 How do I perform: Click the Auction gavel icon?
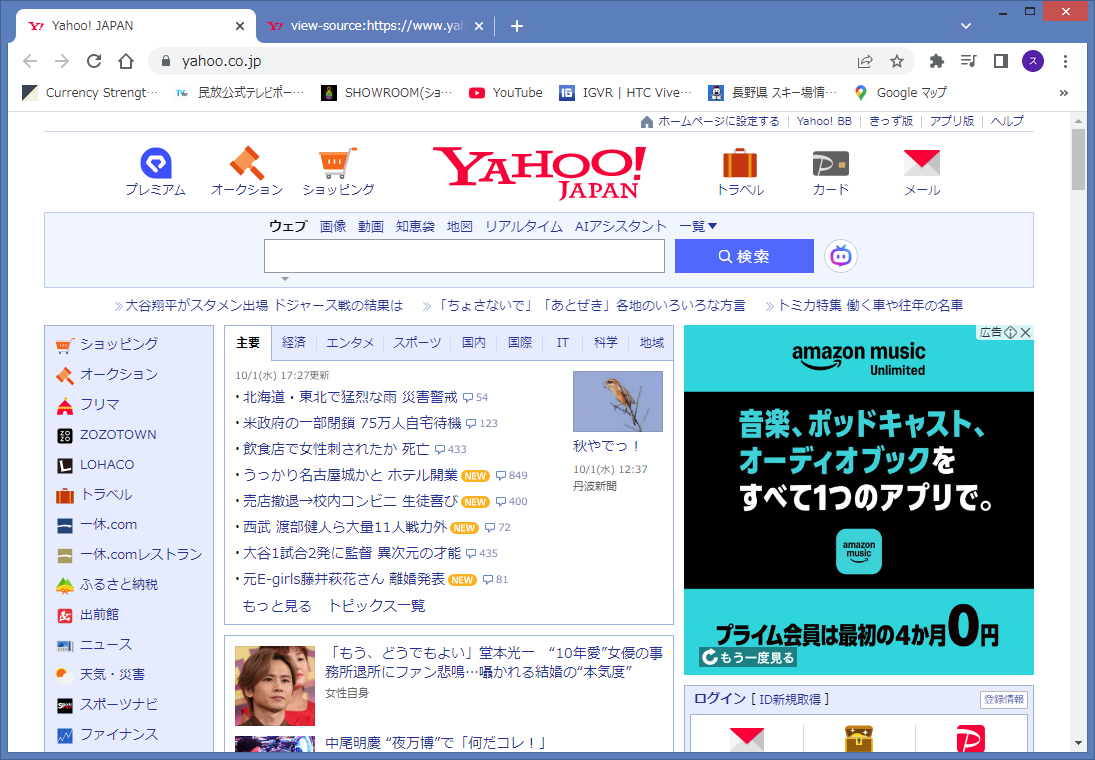[x=246, y=163]
